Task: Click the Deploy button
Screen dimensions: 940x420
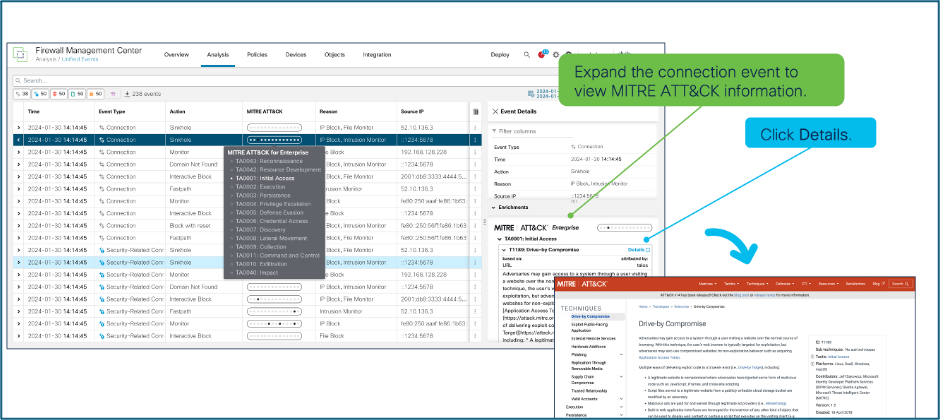Action: tap(500, 55)
